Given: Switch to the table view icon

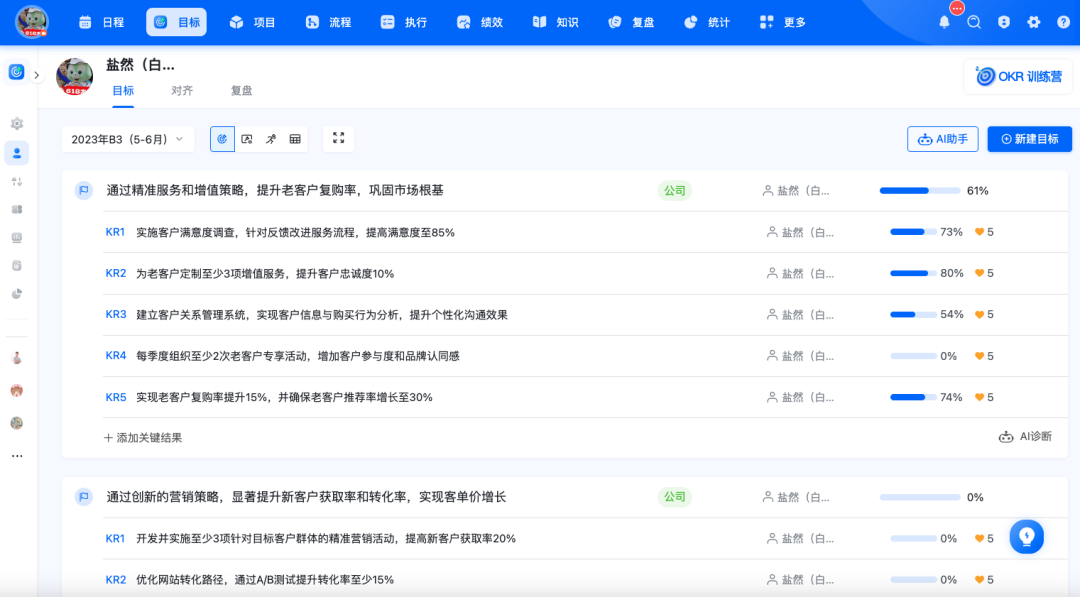Looking at the screenshot, I should coord(295,139).
